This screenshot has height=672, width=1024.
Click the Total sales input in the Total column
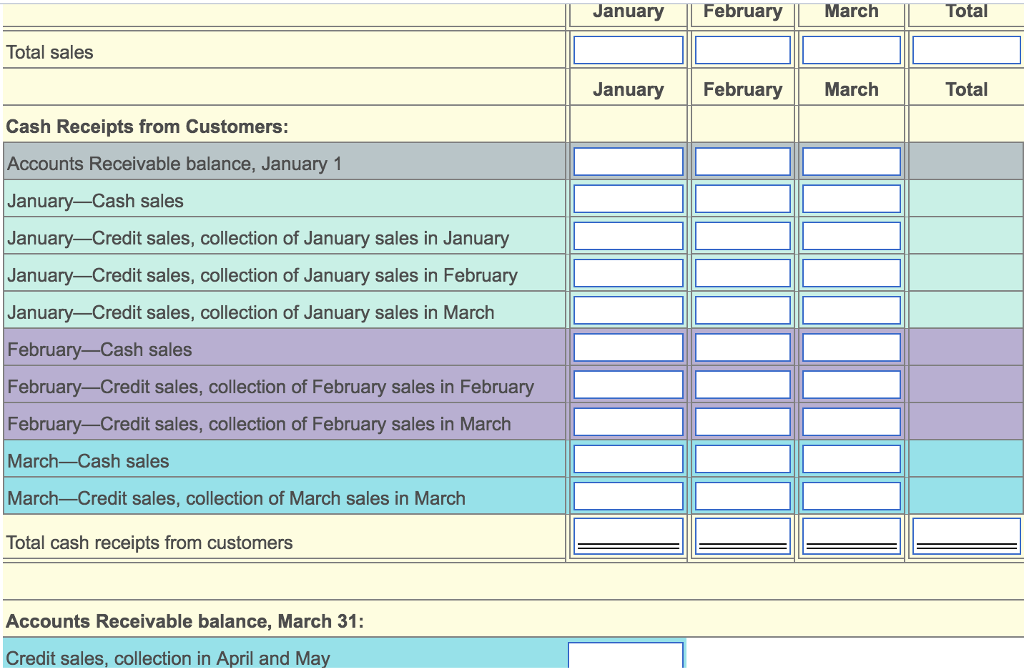966,49
